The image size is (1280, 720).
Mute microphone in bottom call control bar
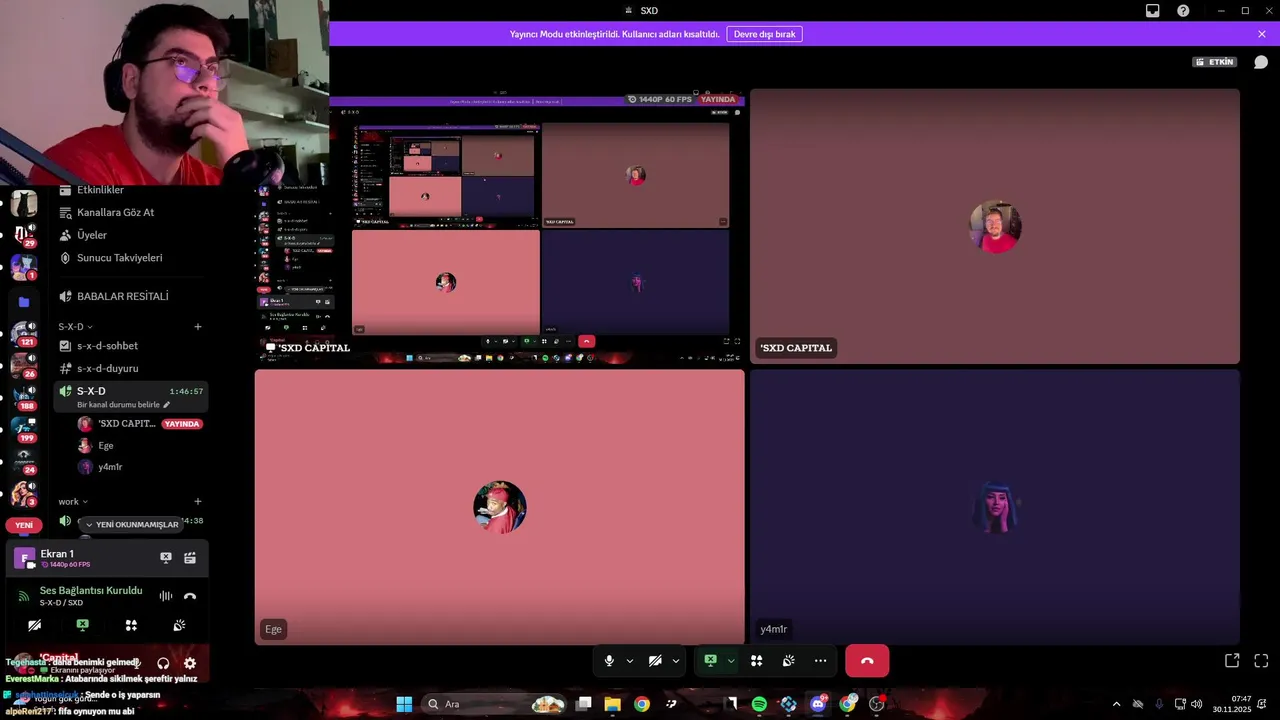tap(609, 661)
